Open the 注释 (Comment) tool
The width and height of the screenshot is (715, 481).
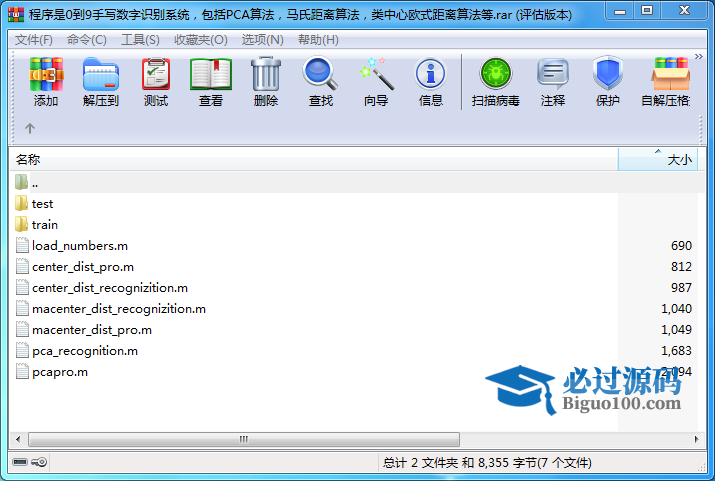tap(553, 82)
